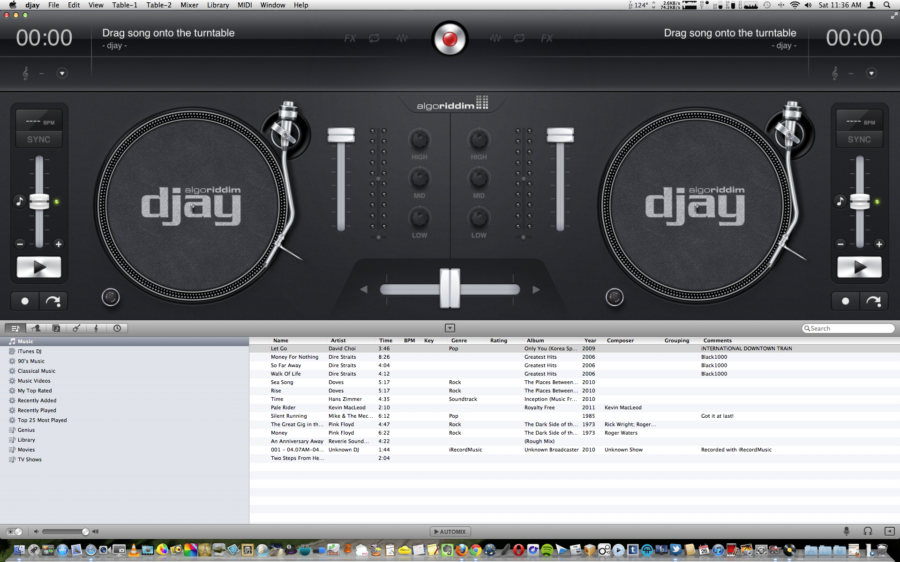This screenshot has width=900, height=562.
Task: Toggle right deck key lock note icon
Action: [840, 201]
